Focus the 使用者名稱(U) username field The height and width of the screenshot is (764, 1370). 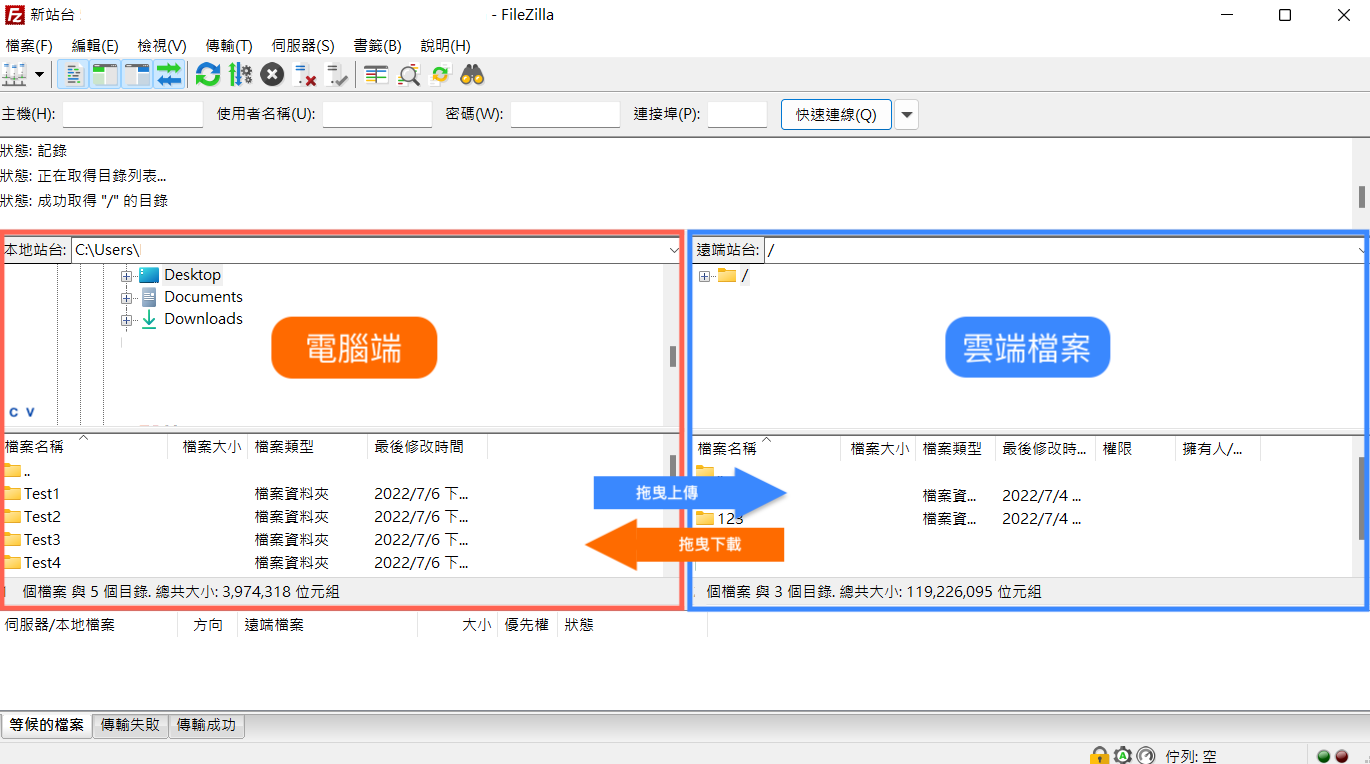coord(377,114)
